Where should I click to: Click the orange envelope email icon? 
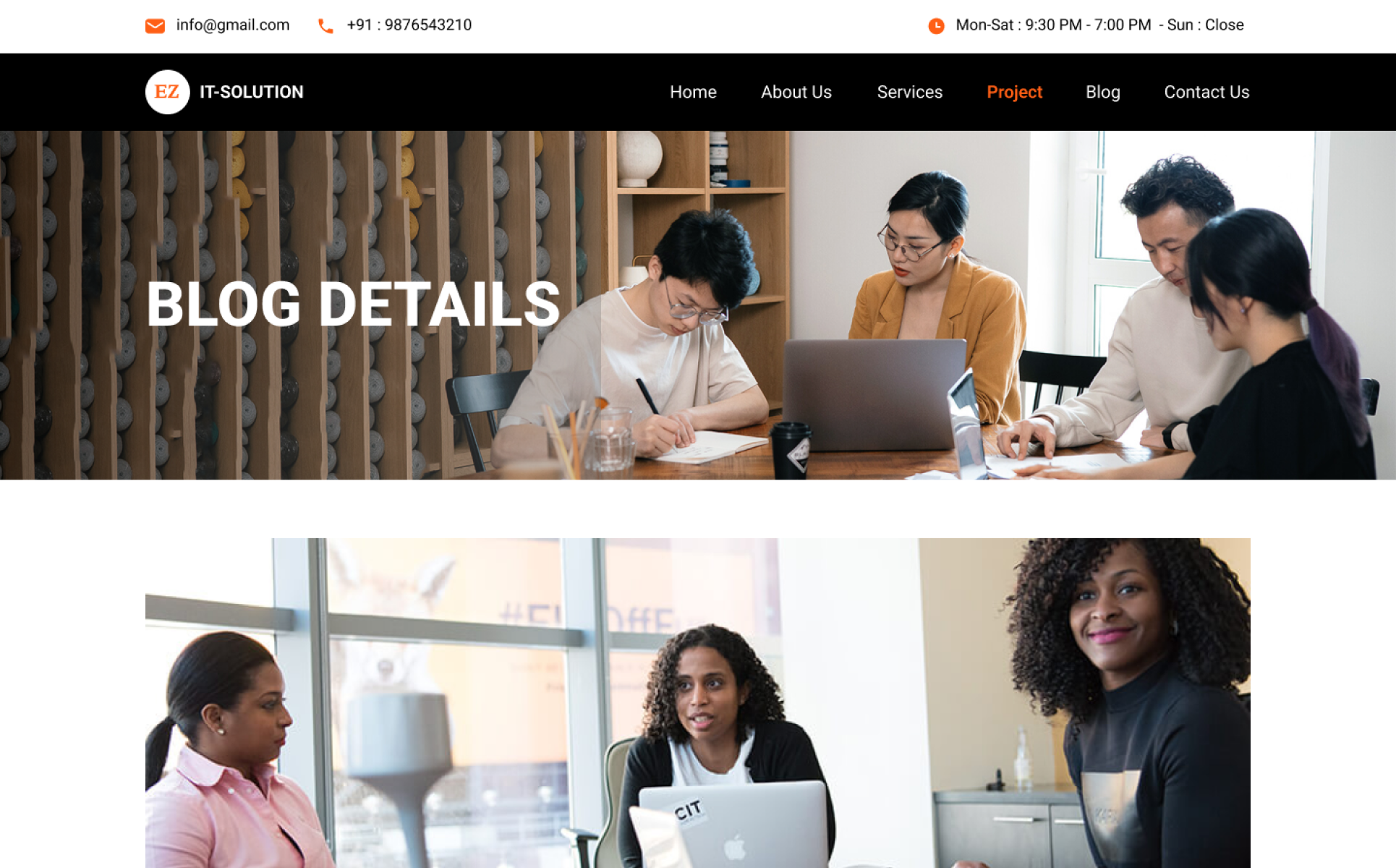155,26
